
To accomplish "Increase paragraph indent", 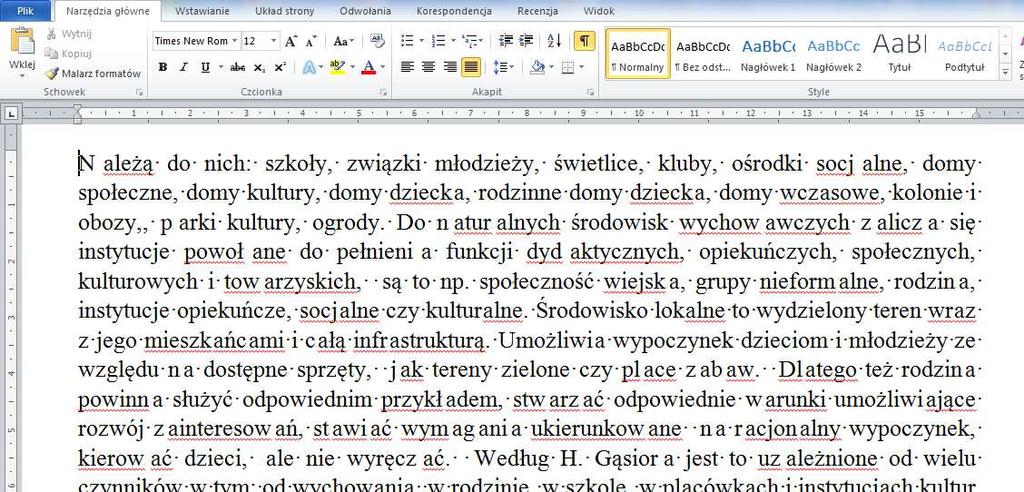I will (526, 41).
